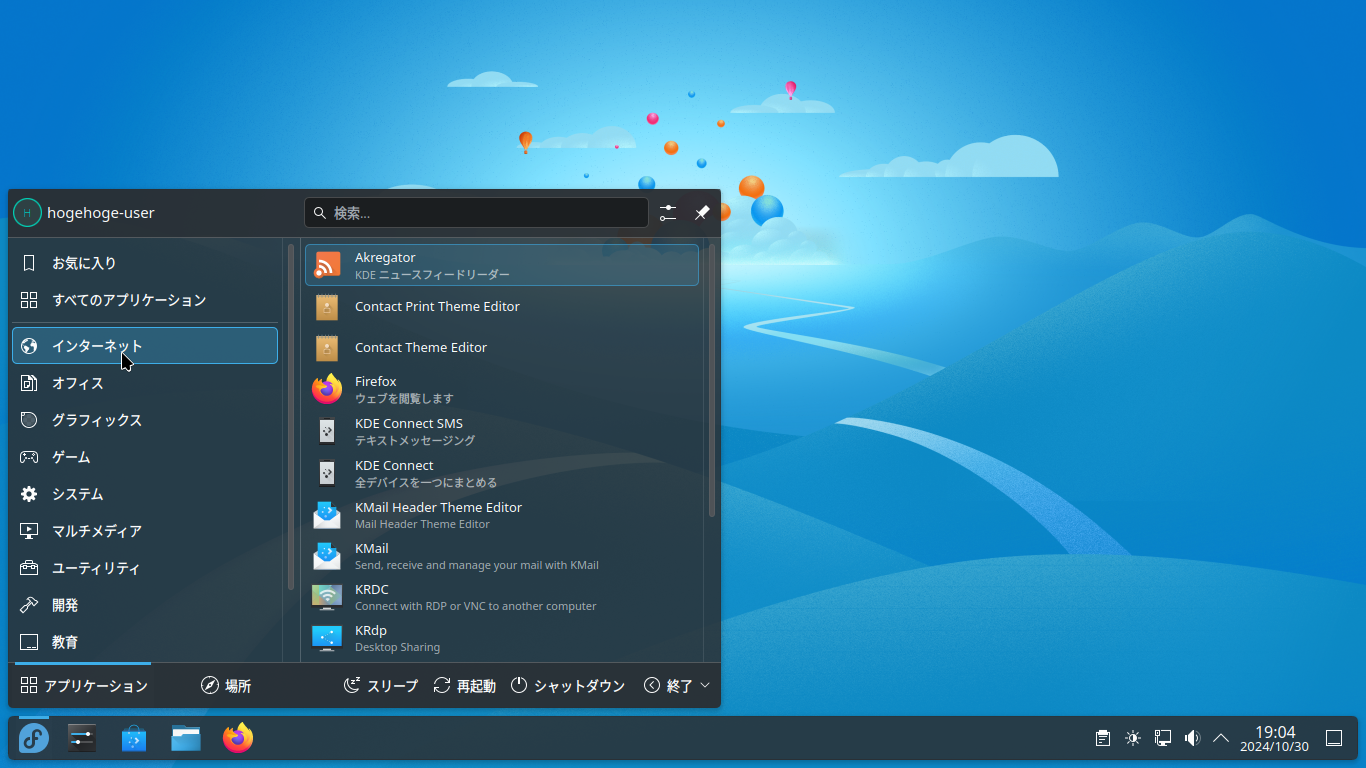Launch System Settings from the taskbar

click(82, 738)
